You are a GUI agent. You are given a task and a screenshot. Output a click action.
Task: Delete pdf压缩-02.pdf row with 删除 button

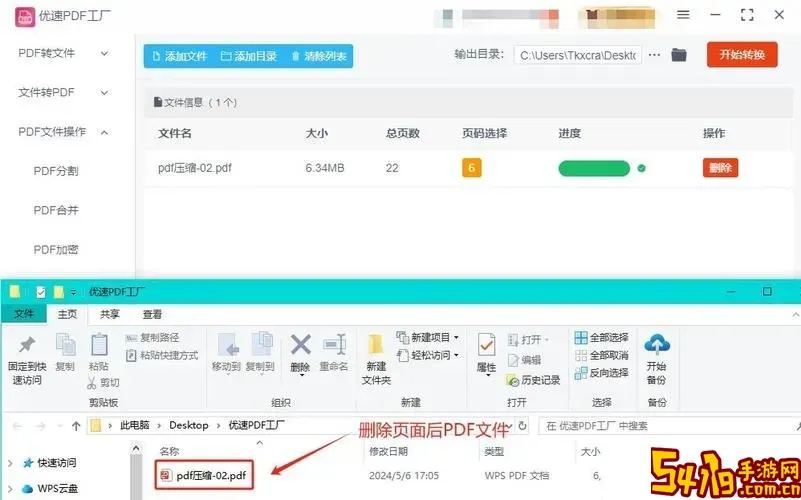coord(720,168)
